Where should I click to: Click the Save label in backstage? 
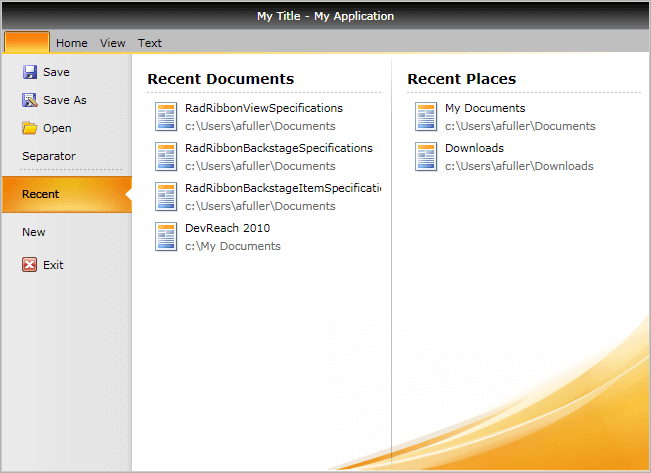(56, 72)
